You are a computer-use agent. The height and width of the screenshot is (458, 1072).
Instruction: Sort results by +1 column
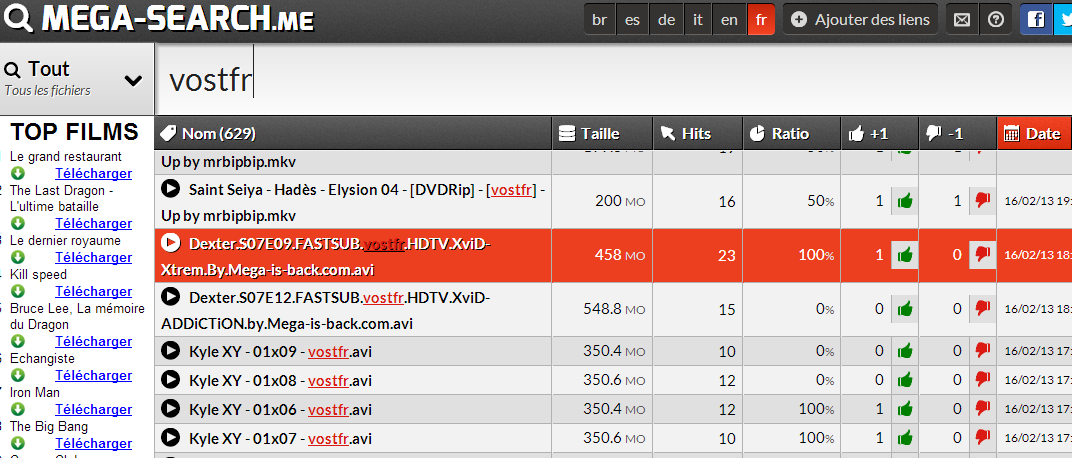[x=879, y=133]
